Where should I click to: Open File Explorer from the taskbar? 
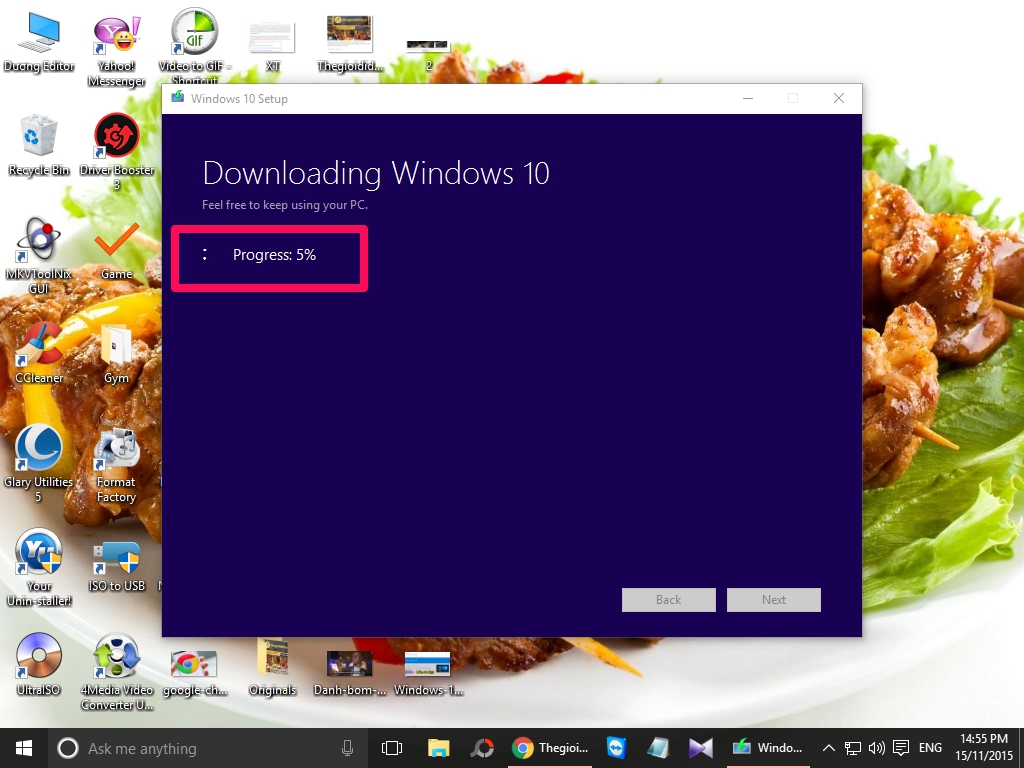point(438,748)
